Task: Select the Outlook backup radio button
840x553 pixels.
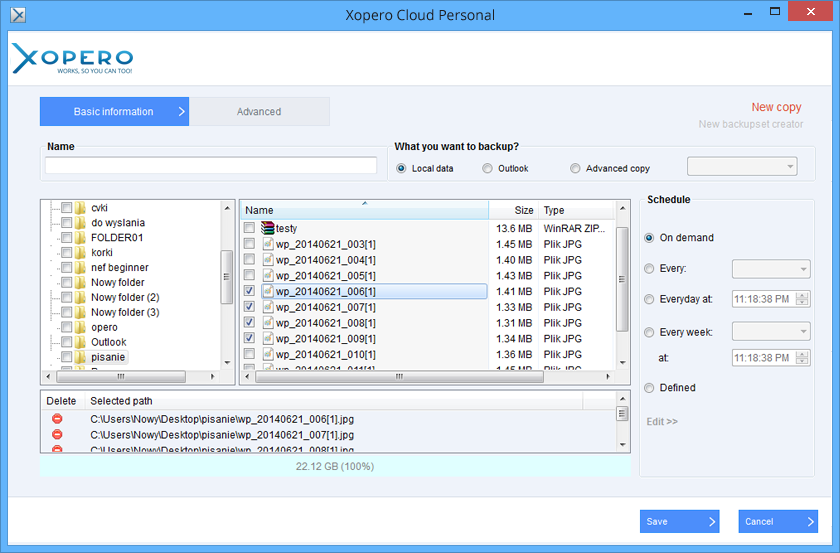Action: point(487,169)
